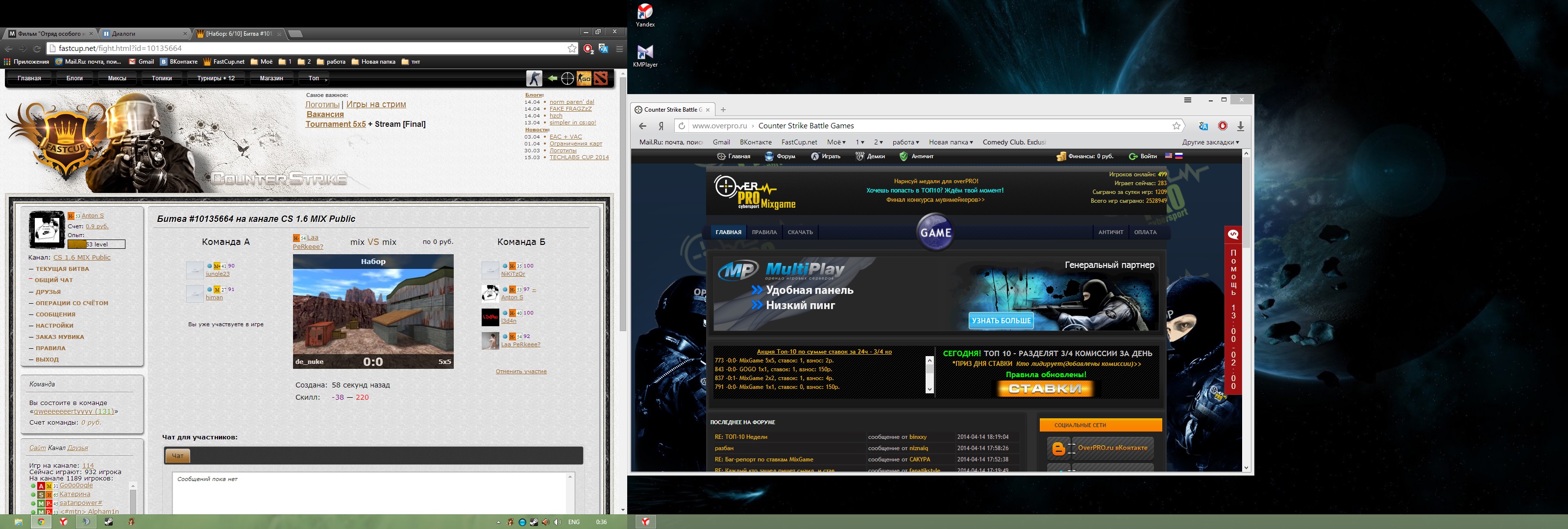The width and height of the screenshot is (1568, 529).
Task: Click the de_nuke map thumbnail
Action: [x=373, y=312]
